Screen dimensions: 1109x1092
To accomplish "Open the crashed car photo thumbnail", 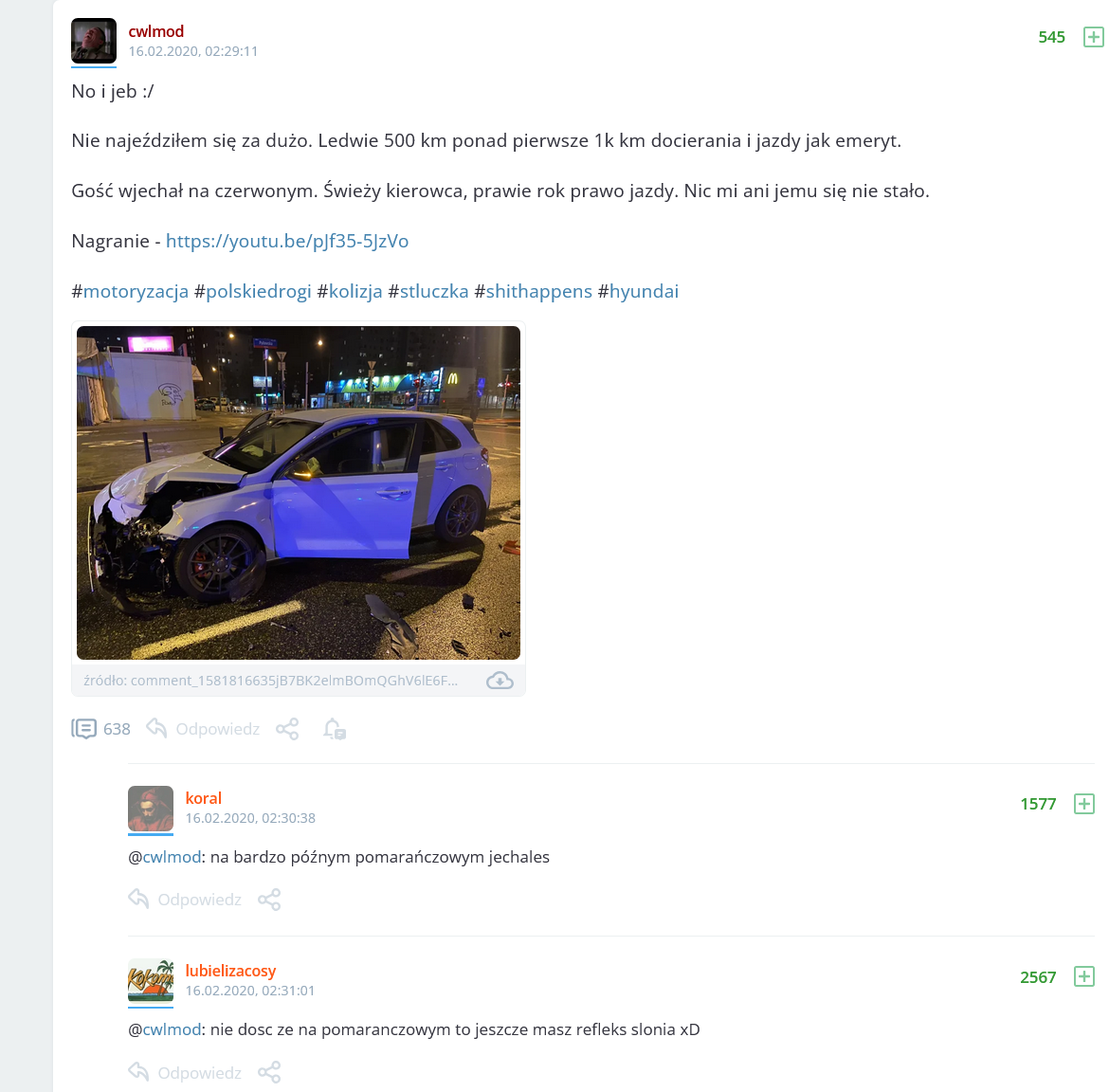I will coord(299,493).
